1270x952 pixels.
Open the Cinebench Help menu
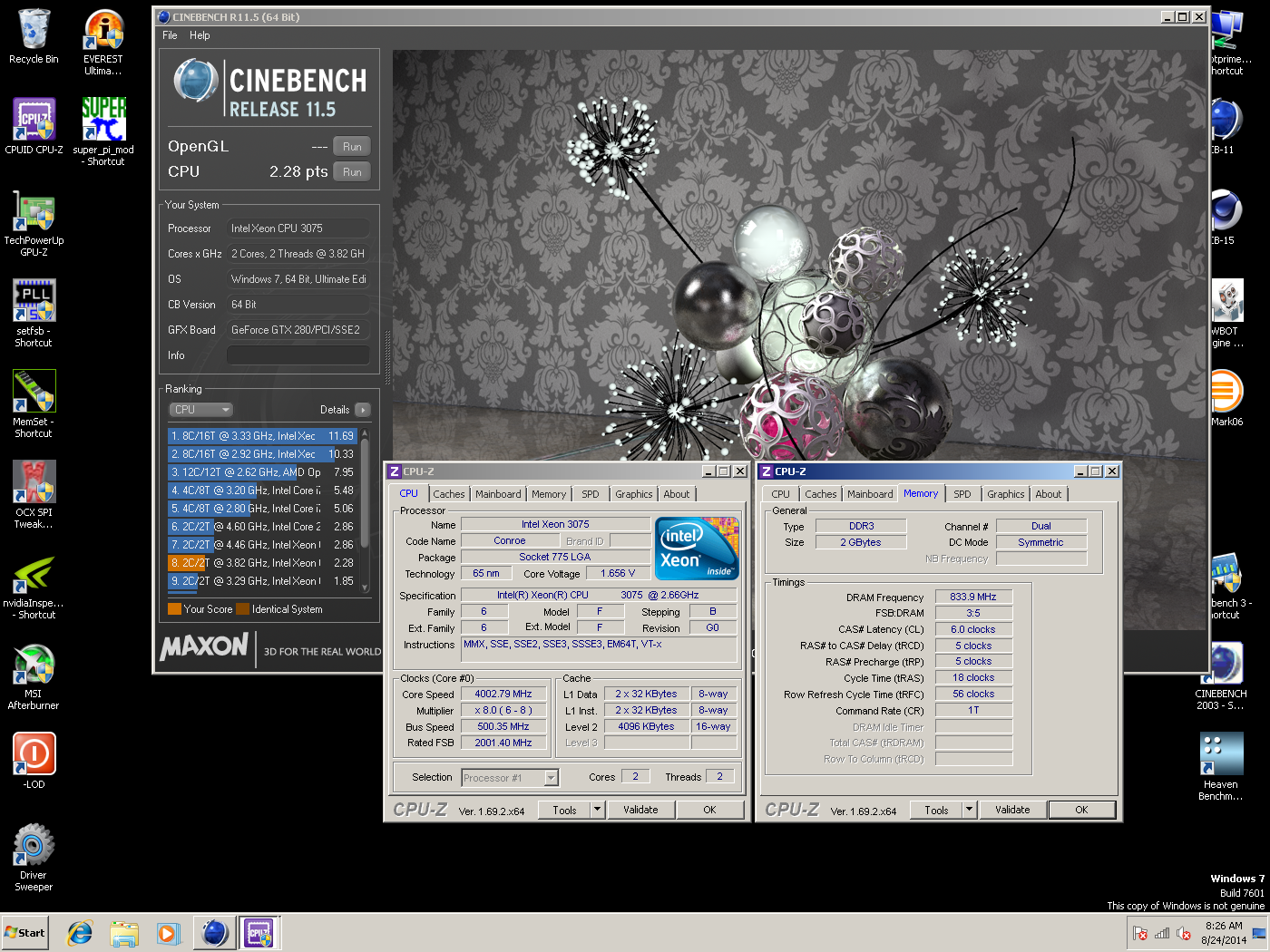tap(200, 35)
